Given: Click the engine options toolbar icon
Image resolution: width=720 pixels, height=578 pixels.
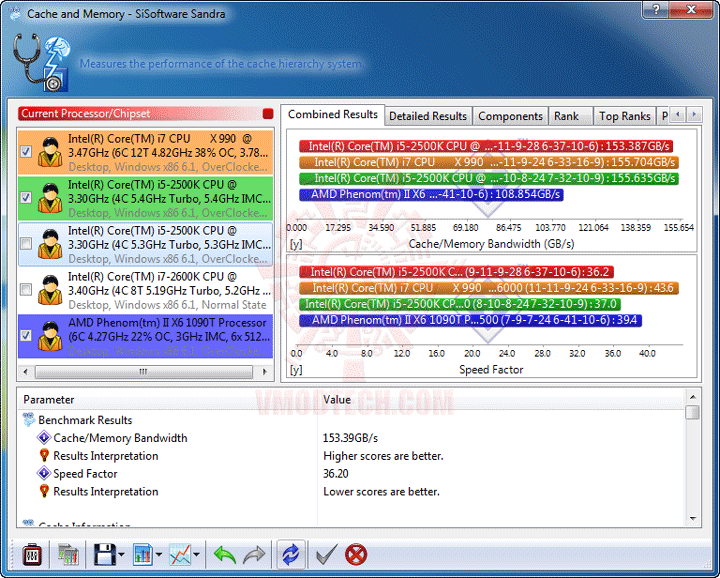Looking at the screenshot, I should [32, 555].
